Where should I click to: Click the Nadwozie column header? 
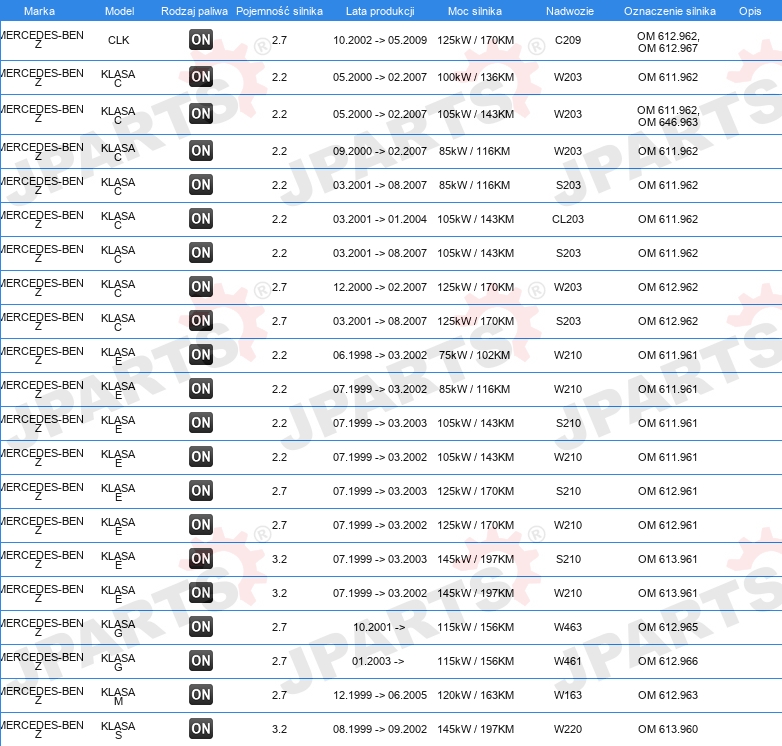click(570, 11)
